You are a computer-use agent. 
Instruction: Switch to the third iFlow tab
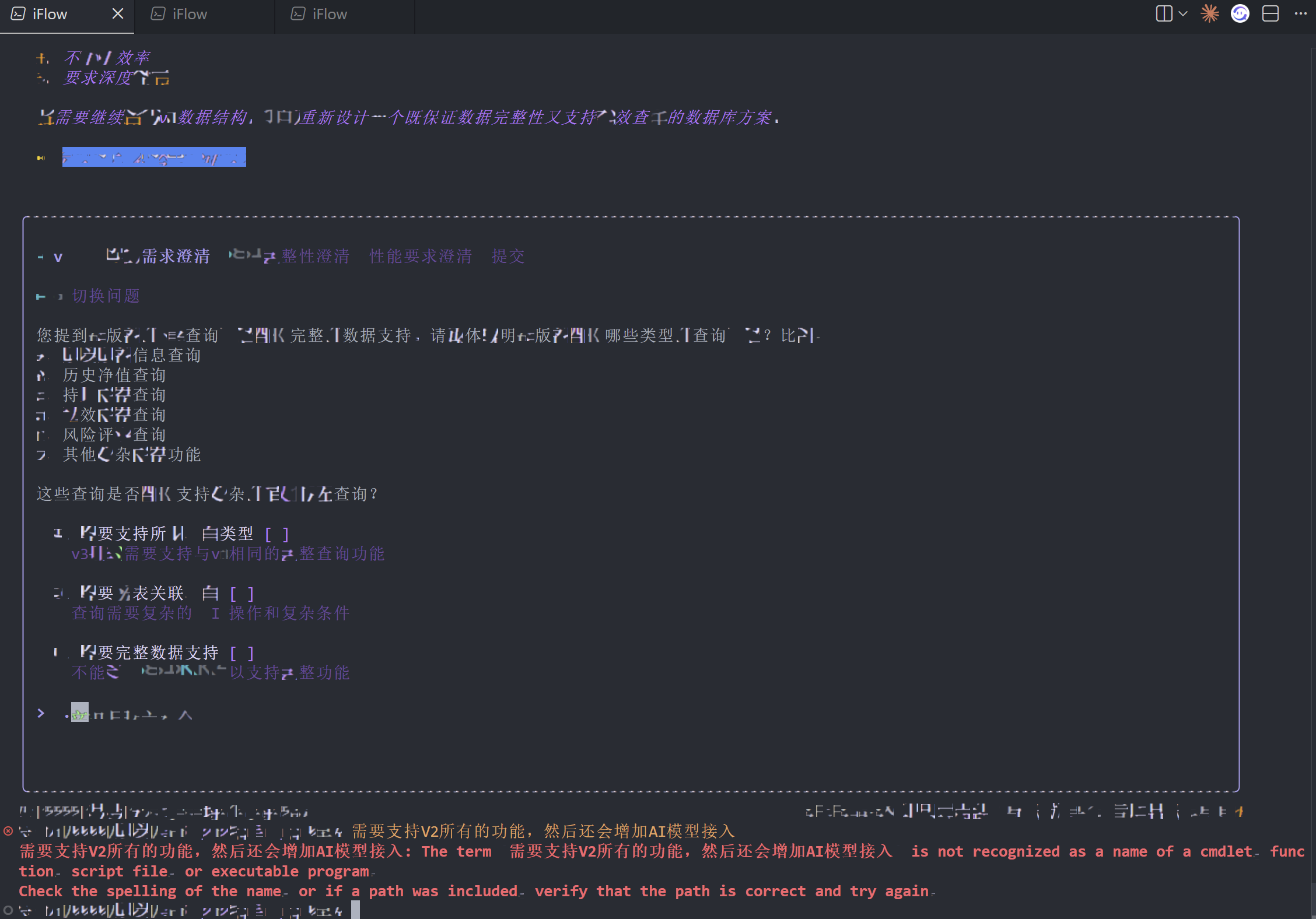[x=329, y=14]
